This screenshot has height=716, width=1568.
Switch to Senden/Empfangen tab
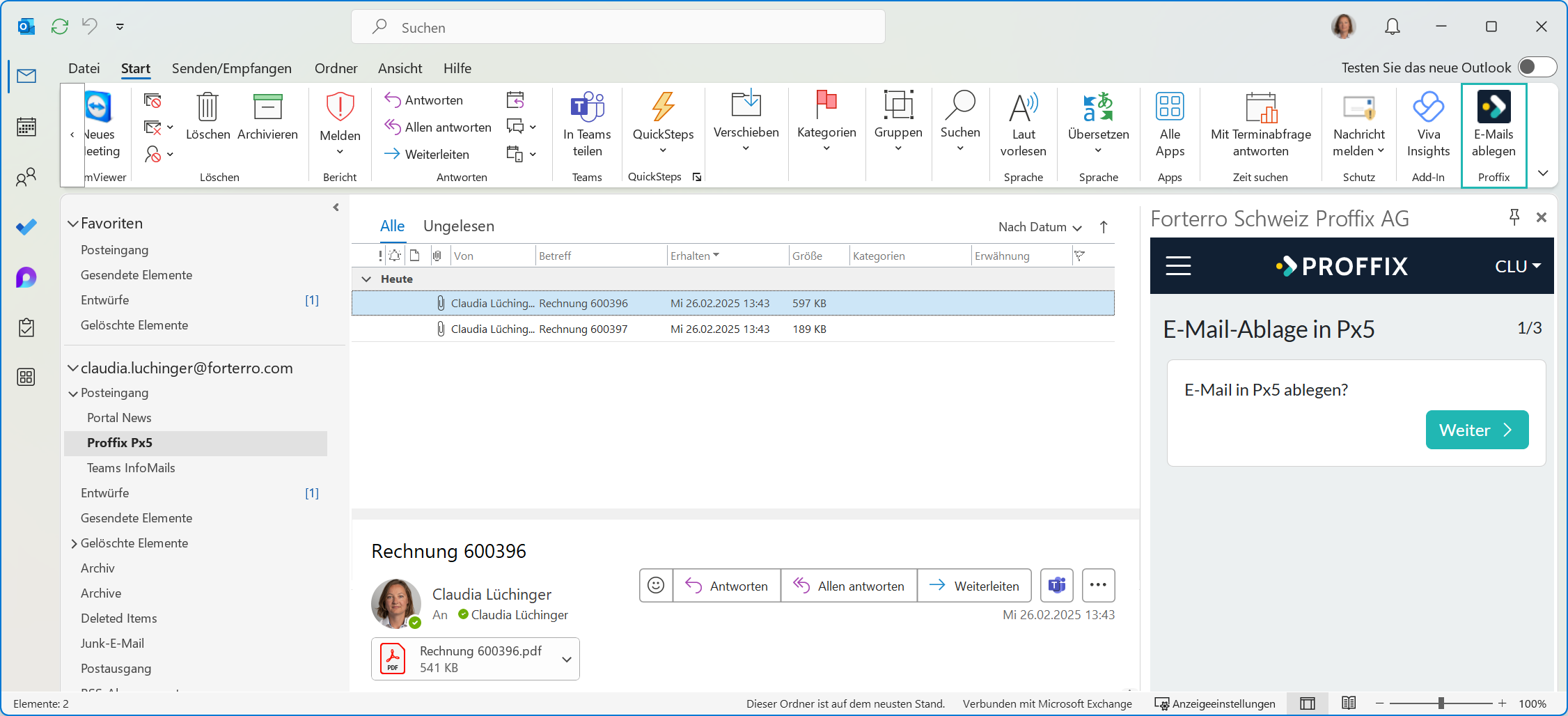(x=232, y=68)
